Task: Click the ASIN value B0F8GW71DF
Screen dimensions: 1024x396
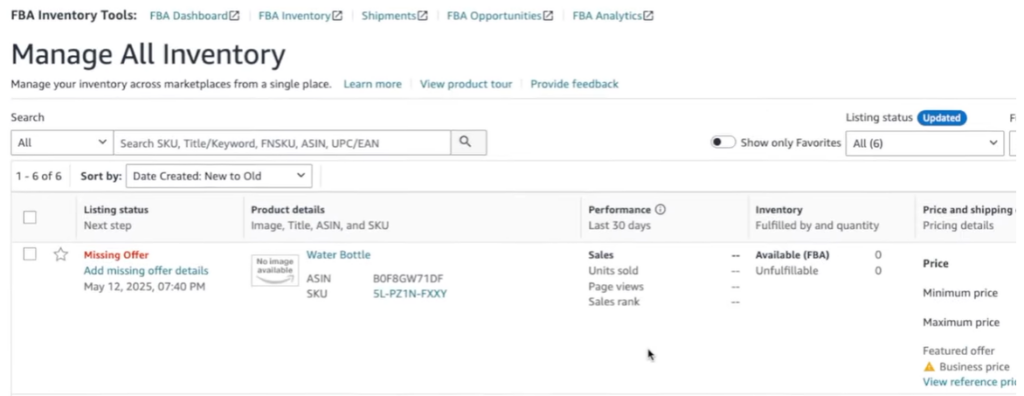Action: pyautogui.click(x=408, y=279)
